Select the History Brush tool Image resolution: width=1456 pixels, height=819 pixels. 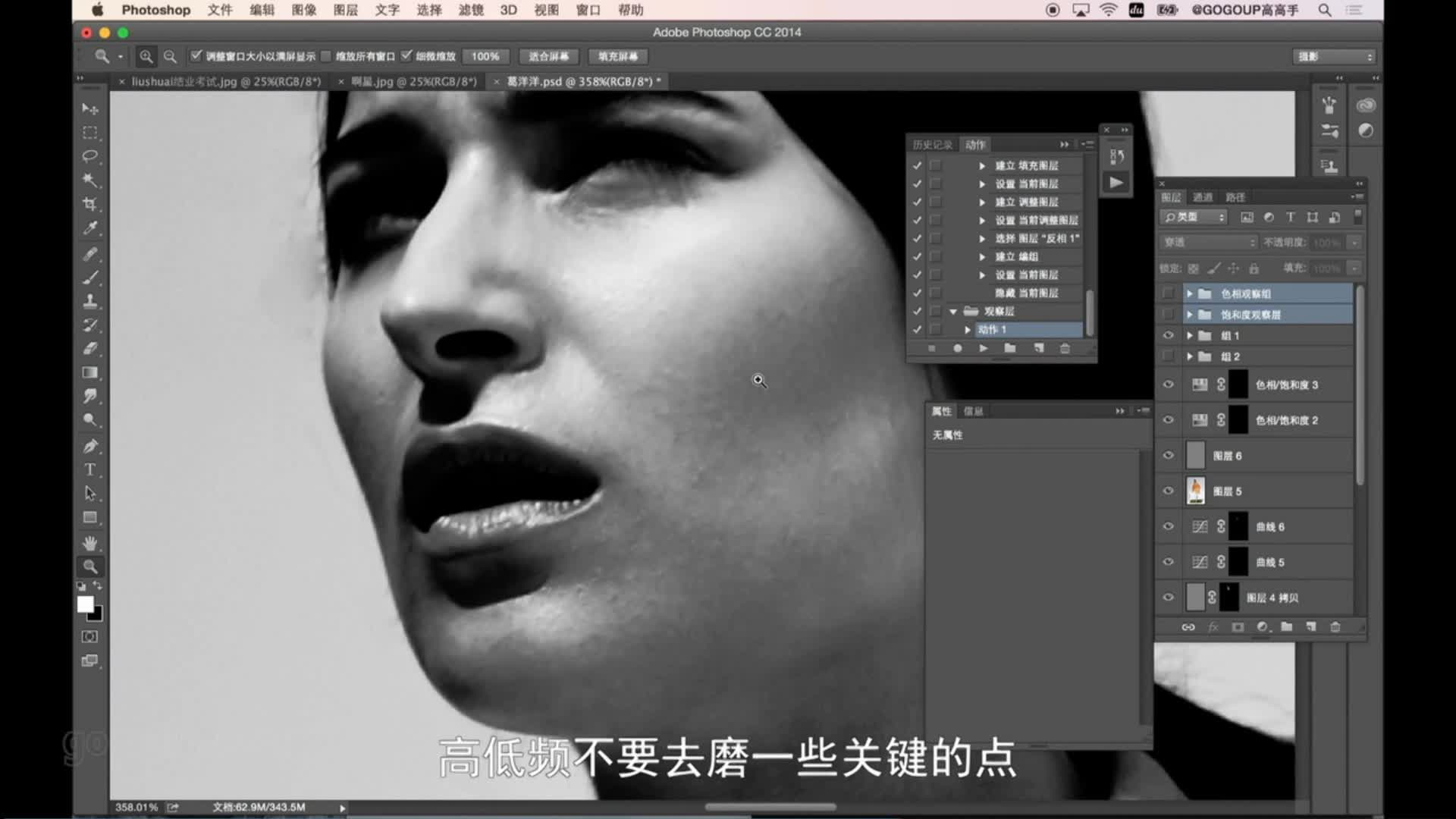pos(90,325)
